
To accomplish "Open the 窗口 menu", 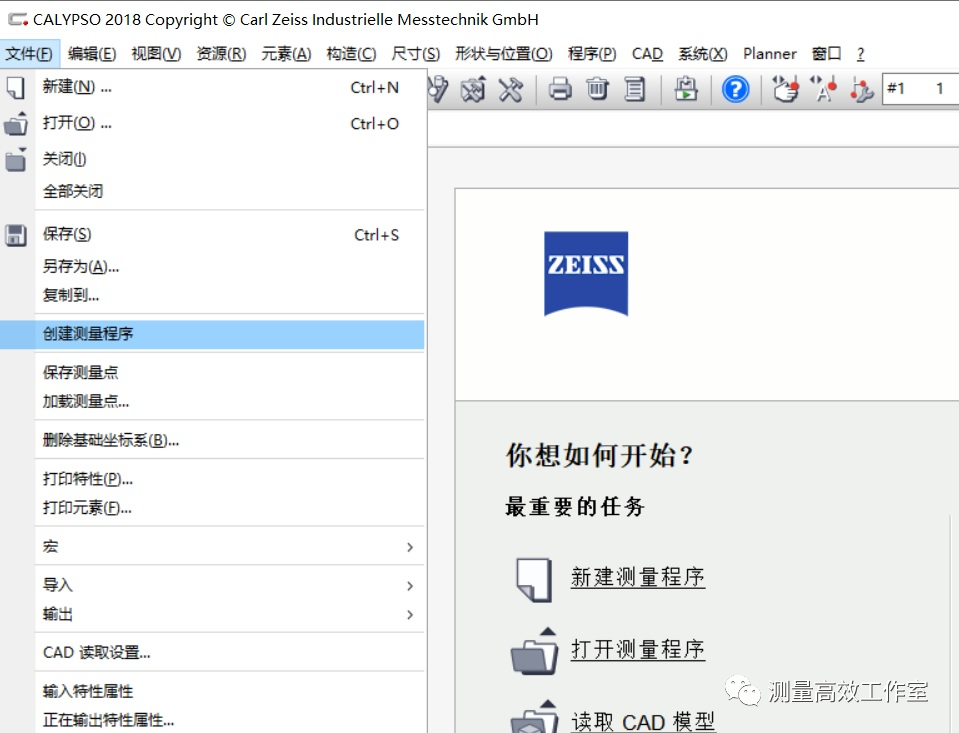I will pyautogui.click(x=826, y=54).
